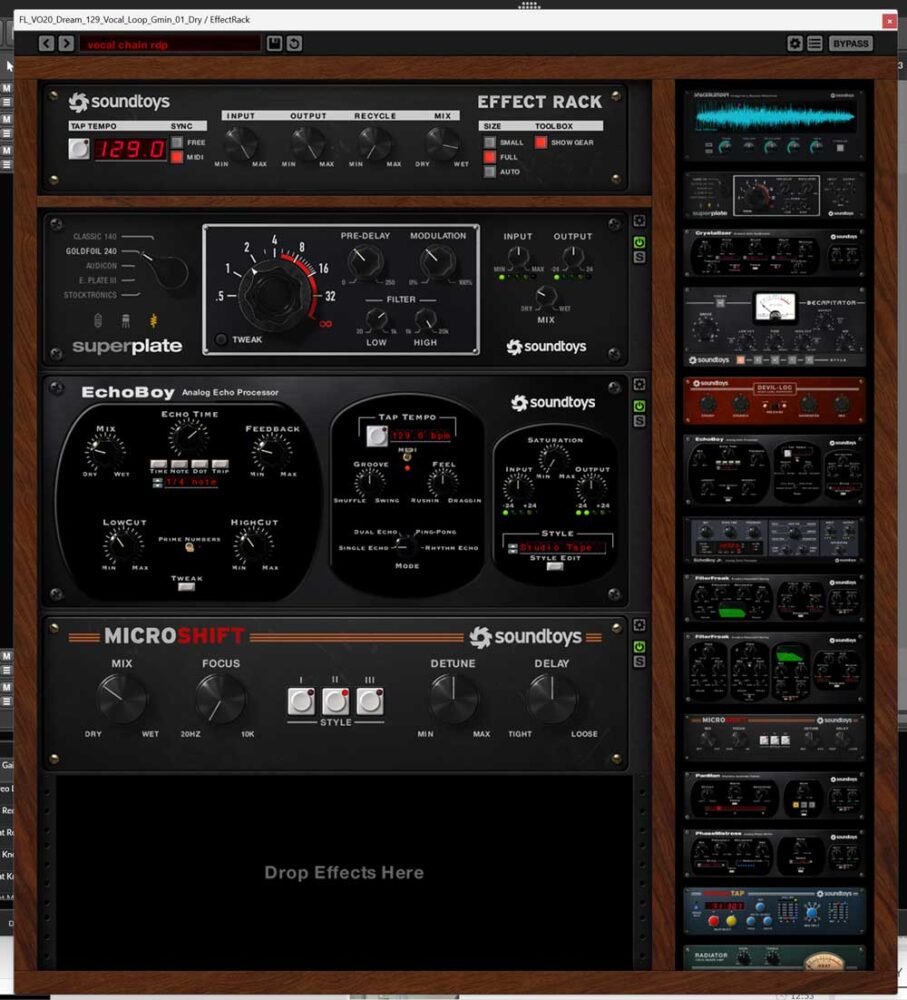This screenshot has width=907, height=1000.
Task: Click the revert preset circular arrow icon
Action: [294, 43]
